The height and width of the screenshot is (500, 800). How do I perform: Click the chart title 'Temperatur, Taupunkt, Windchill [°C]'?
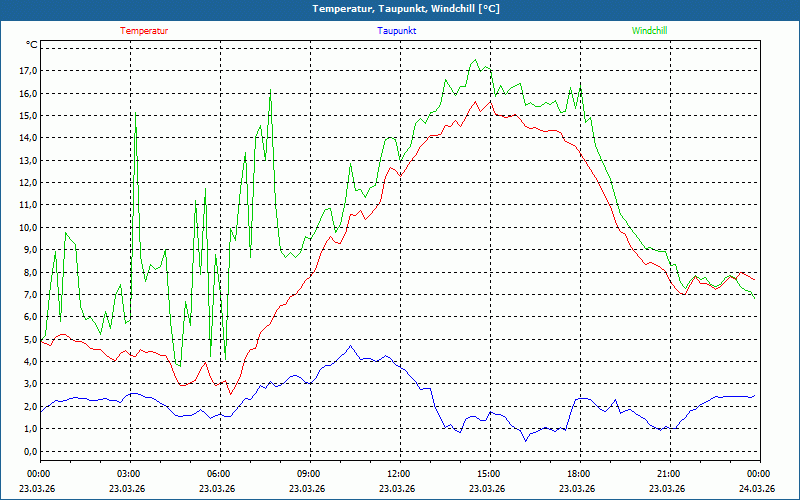click(x=399, y=9)
